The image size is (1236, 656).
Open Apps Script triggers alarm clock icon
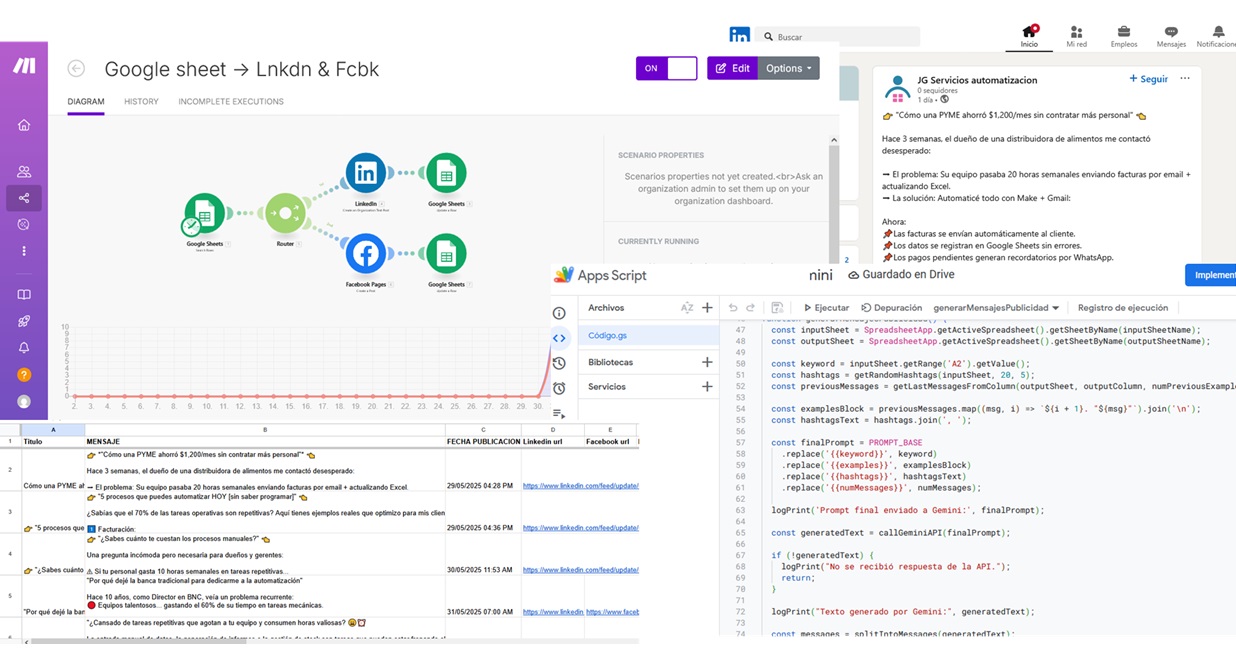tap(559, 388)
